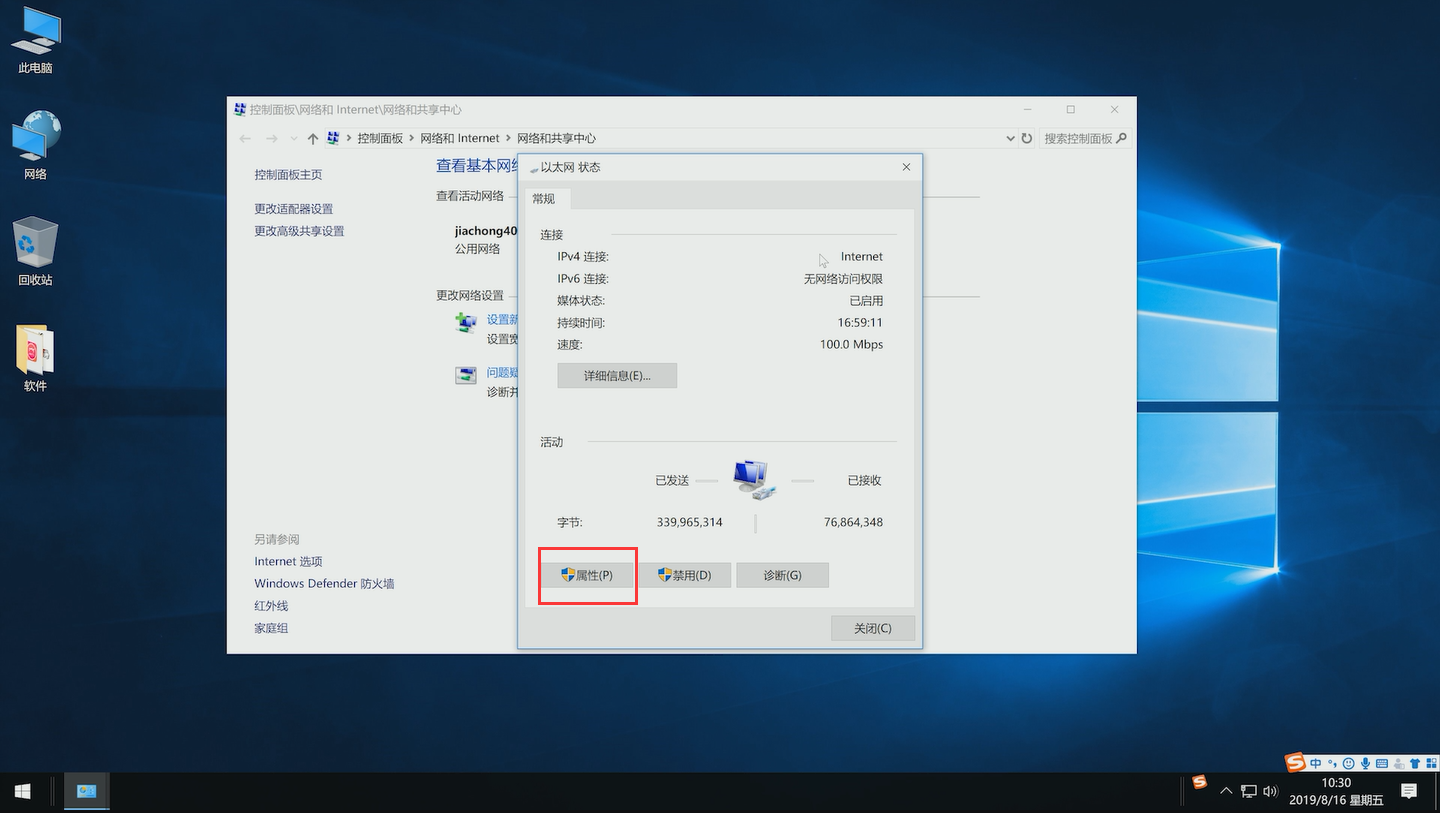Click the Control Panel icon in the address bar
The width and height of the screenshot is (1440, 813).
[333, 138]
